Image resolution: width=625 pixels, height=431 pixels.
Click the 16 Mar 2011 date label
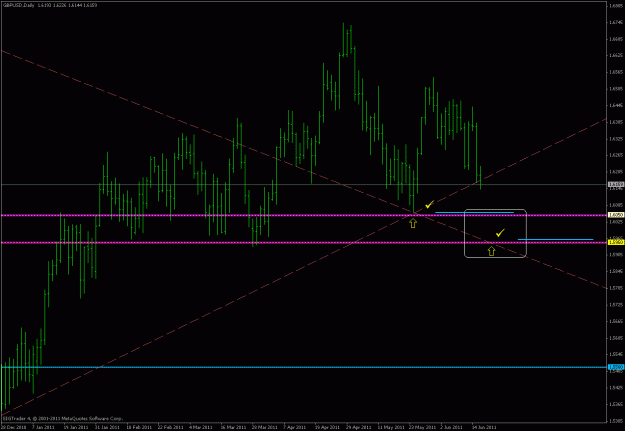click(x=234, y=426)
